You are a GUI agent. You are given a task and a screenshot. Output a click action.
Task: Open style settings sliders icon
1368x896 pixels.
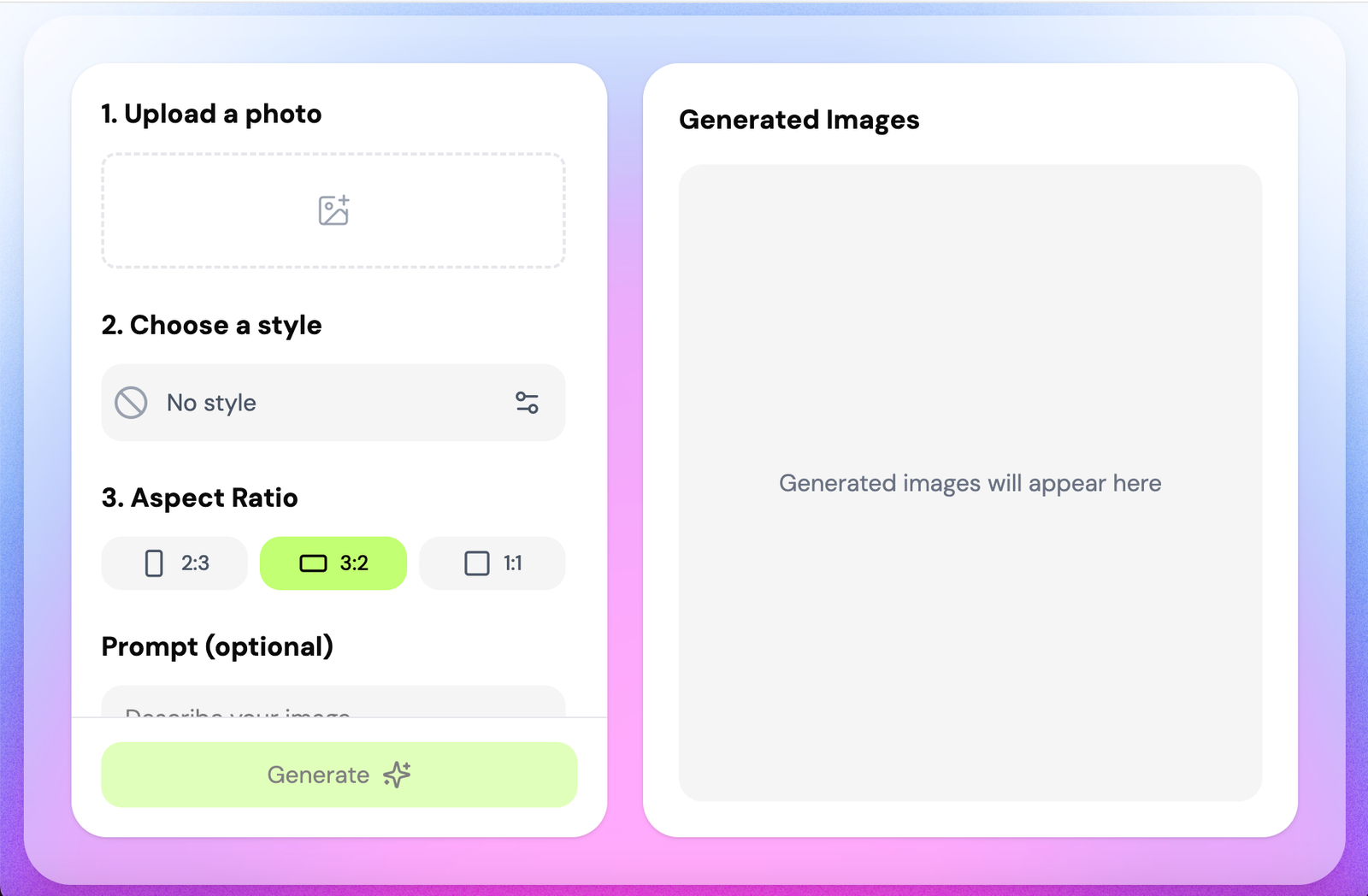527,403
